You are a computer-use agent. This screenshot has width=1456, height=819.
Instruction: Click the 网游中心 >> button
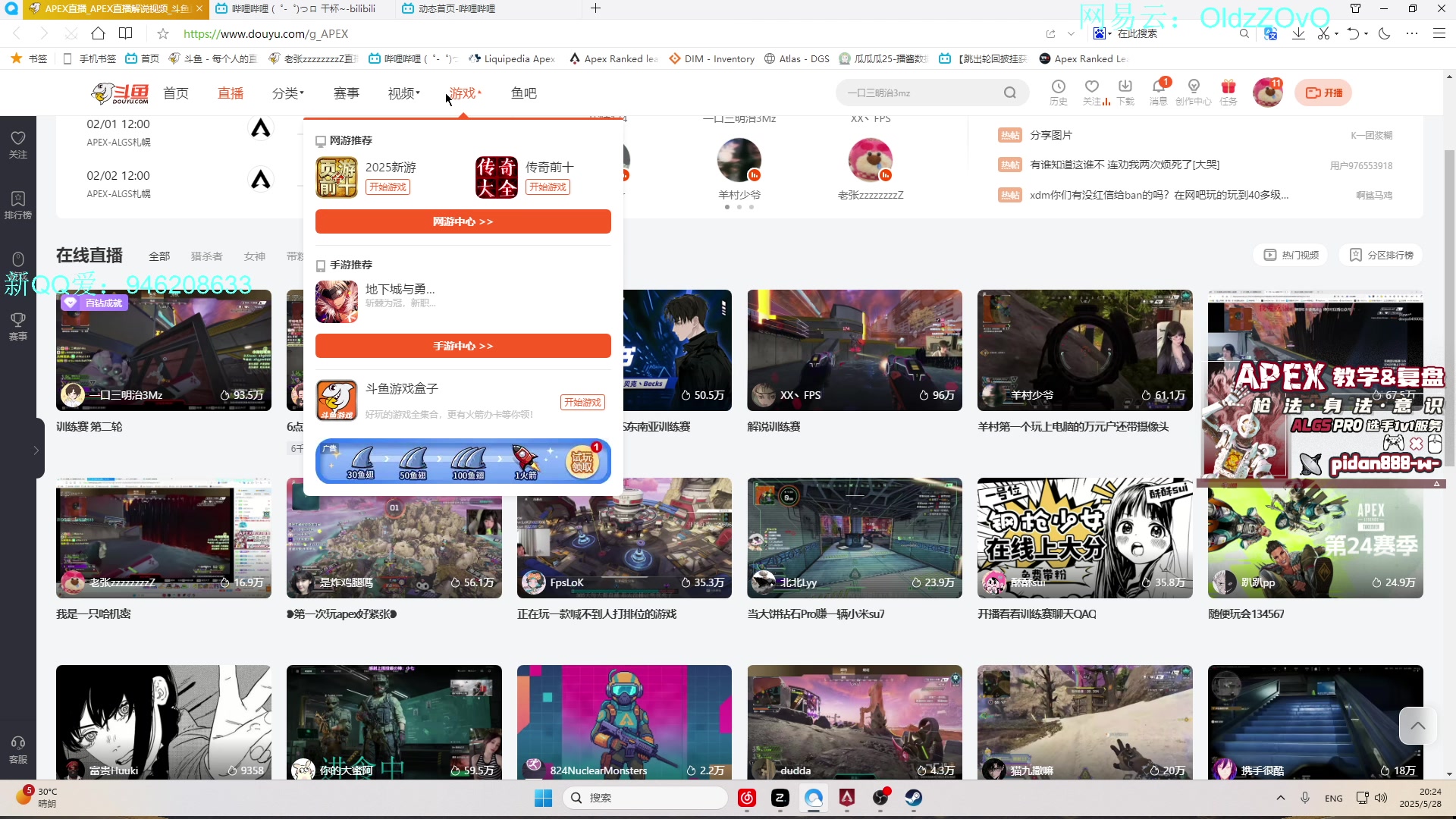(463, 221)
